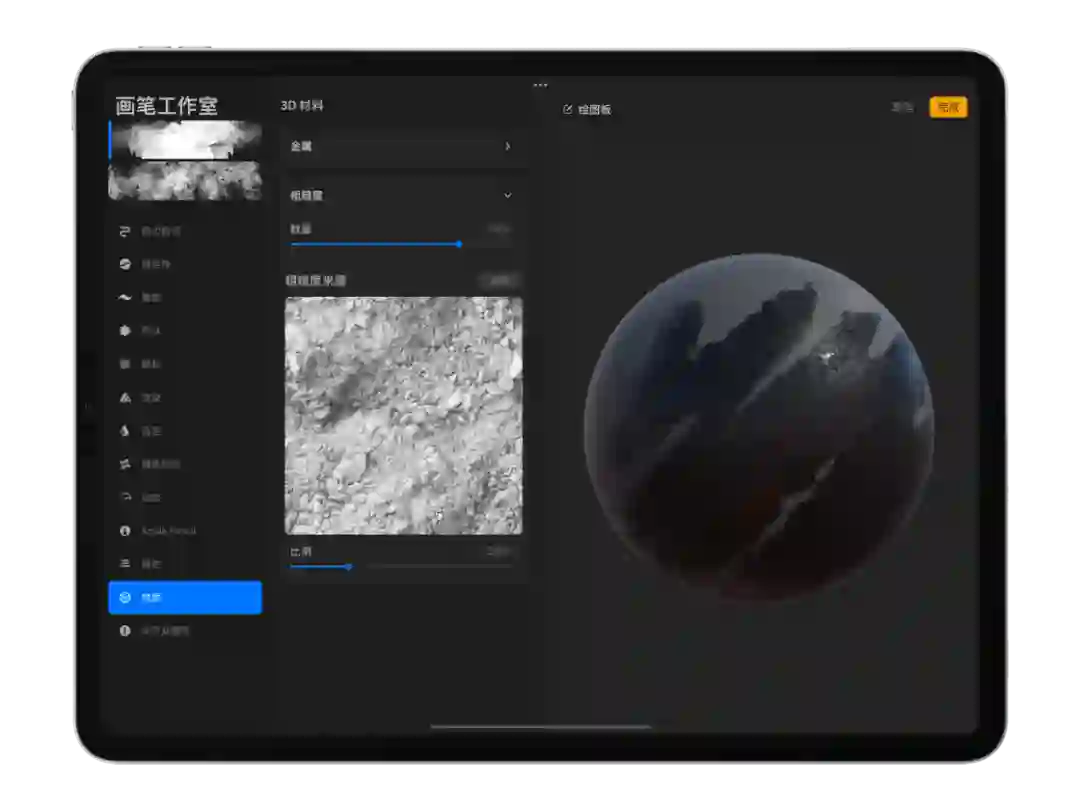Image resolution: width=1080 pixels, height=810 pixels.
Task: Tap the scale percentage value
Action: click(x=499, y=551)
